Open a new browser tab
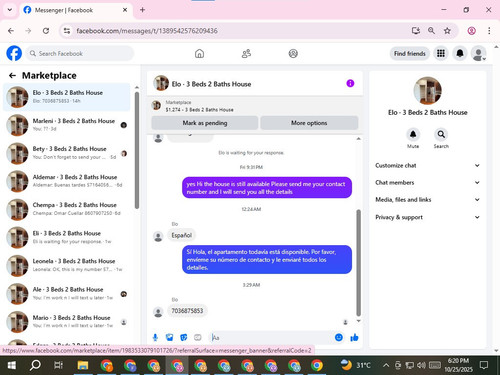500x375 pixels. (142, 10)
